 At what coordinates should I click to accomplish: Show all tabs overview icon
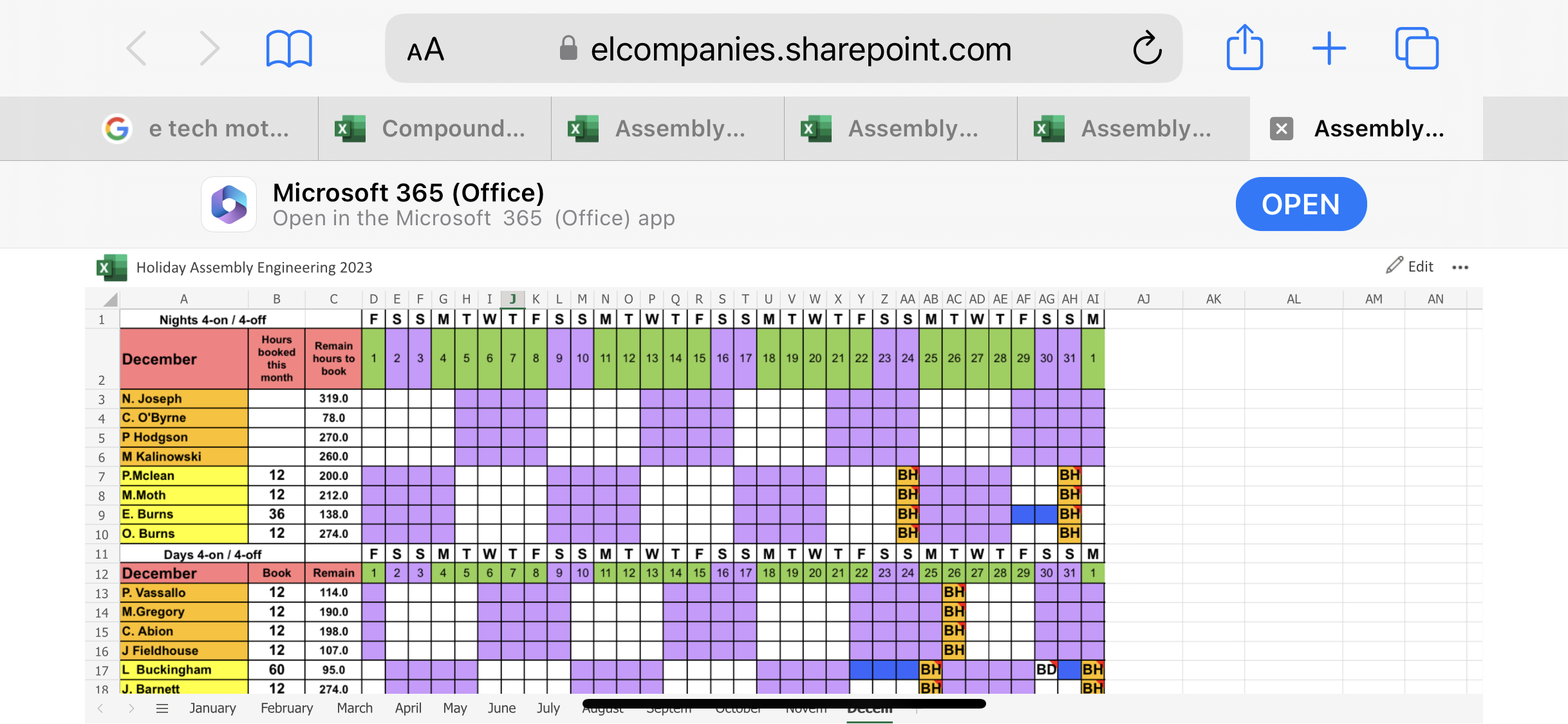(1416, 49)
